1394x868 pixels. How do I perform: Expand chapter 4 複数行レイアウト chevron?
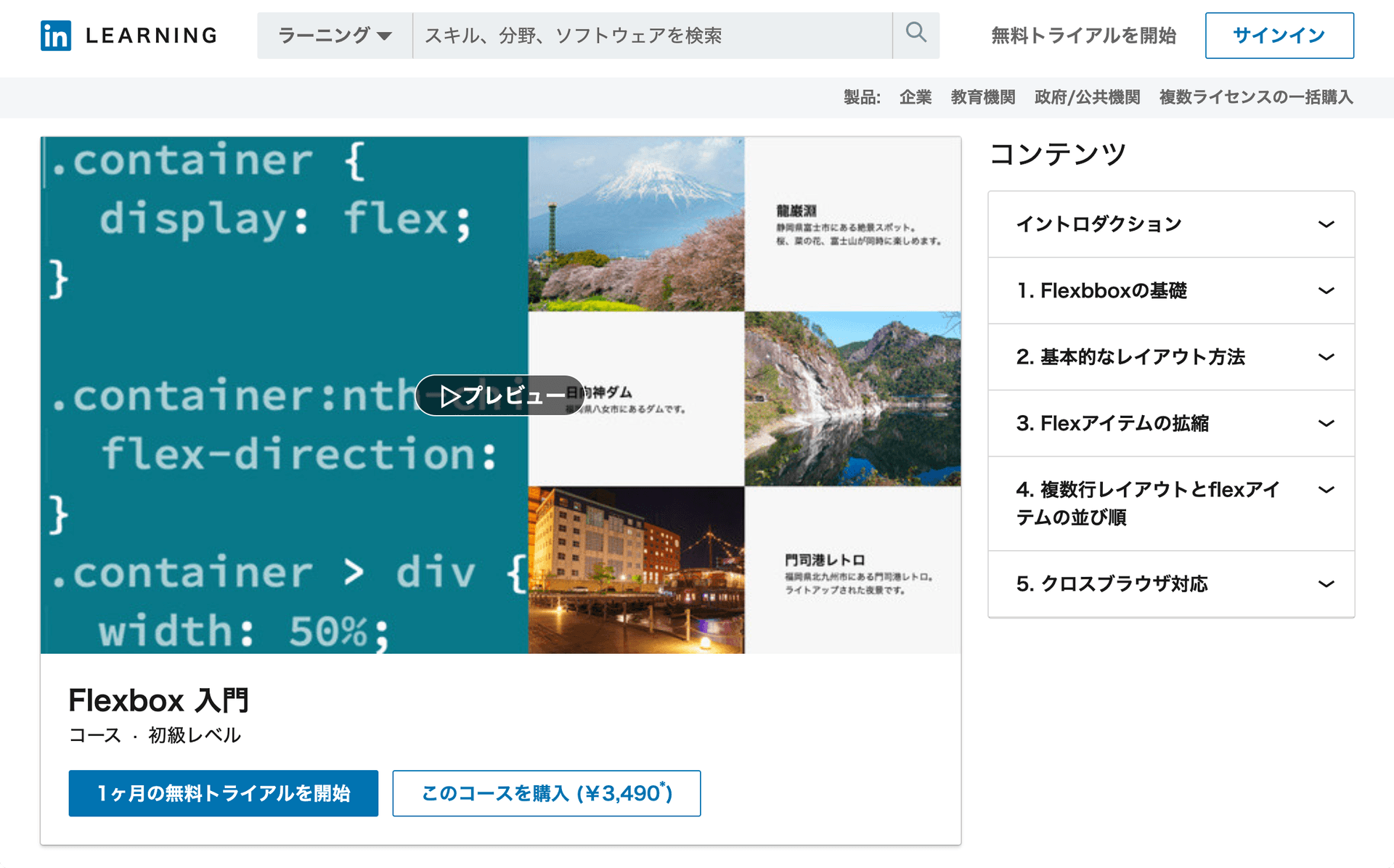1326,490
